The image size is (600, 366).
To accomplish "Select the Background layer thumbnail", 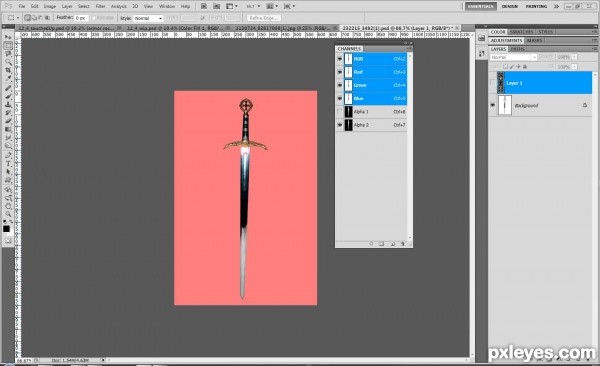I will click(505, 105).
